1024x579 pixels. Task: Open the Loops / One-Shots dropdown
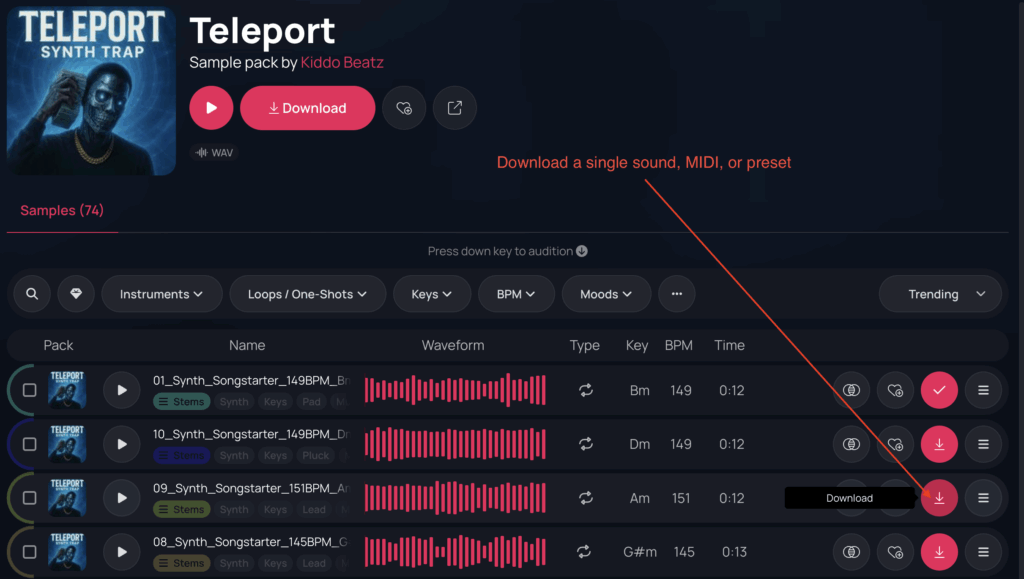point(308,294)
